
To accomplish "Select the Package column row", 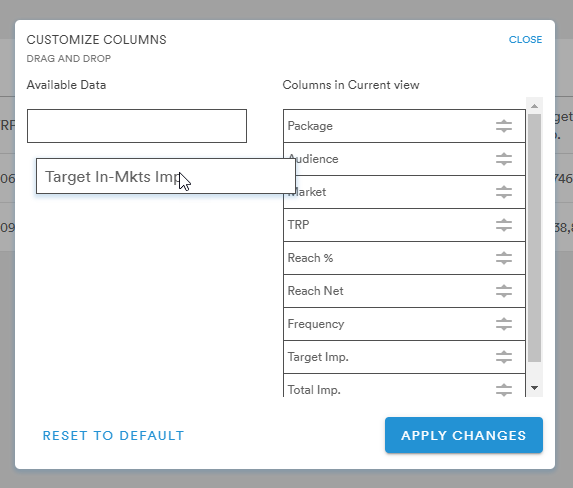I will (404, 126).
